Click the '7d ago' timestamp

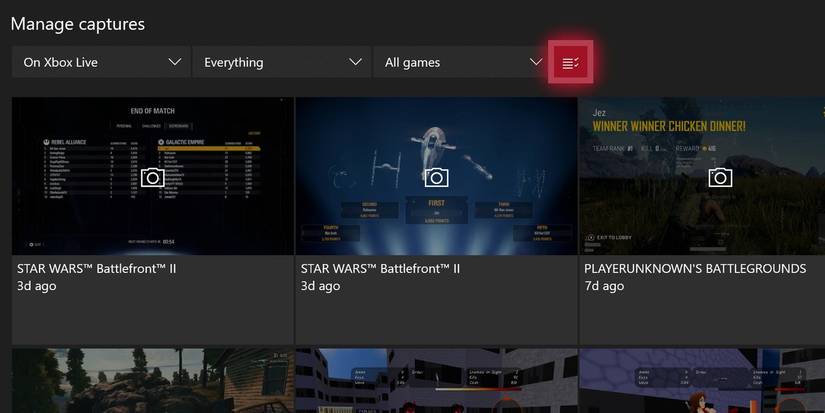pyautogui.click(x=604, y=286)
